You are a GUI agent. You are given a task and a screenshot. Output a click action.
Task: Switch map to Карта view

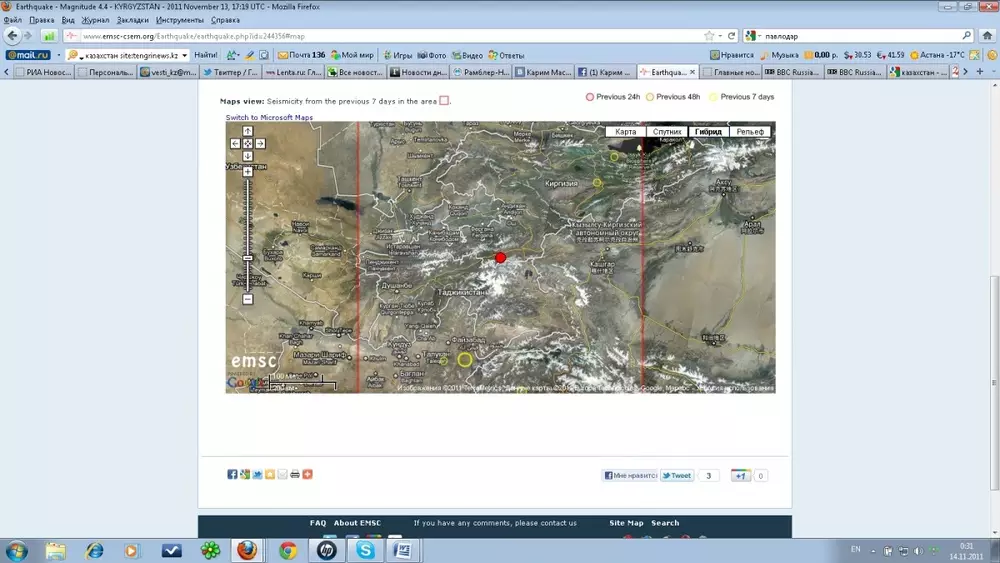(x=626, y=132)
